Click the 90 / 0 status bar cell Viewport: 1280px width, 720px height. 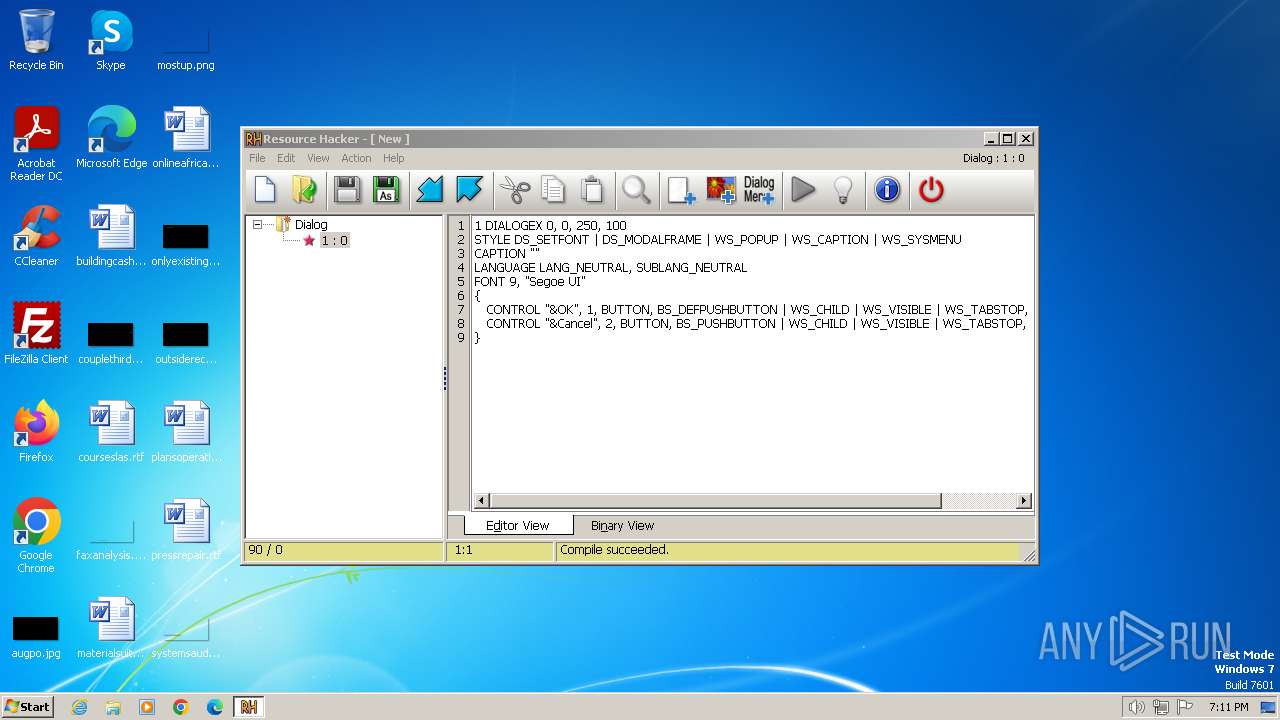coord(343,550)
